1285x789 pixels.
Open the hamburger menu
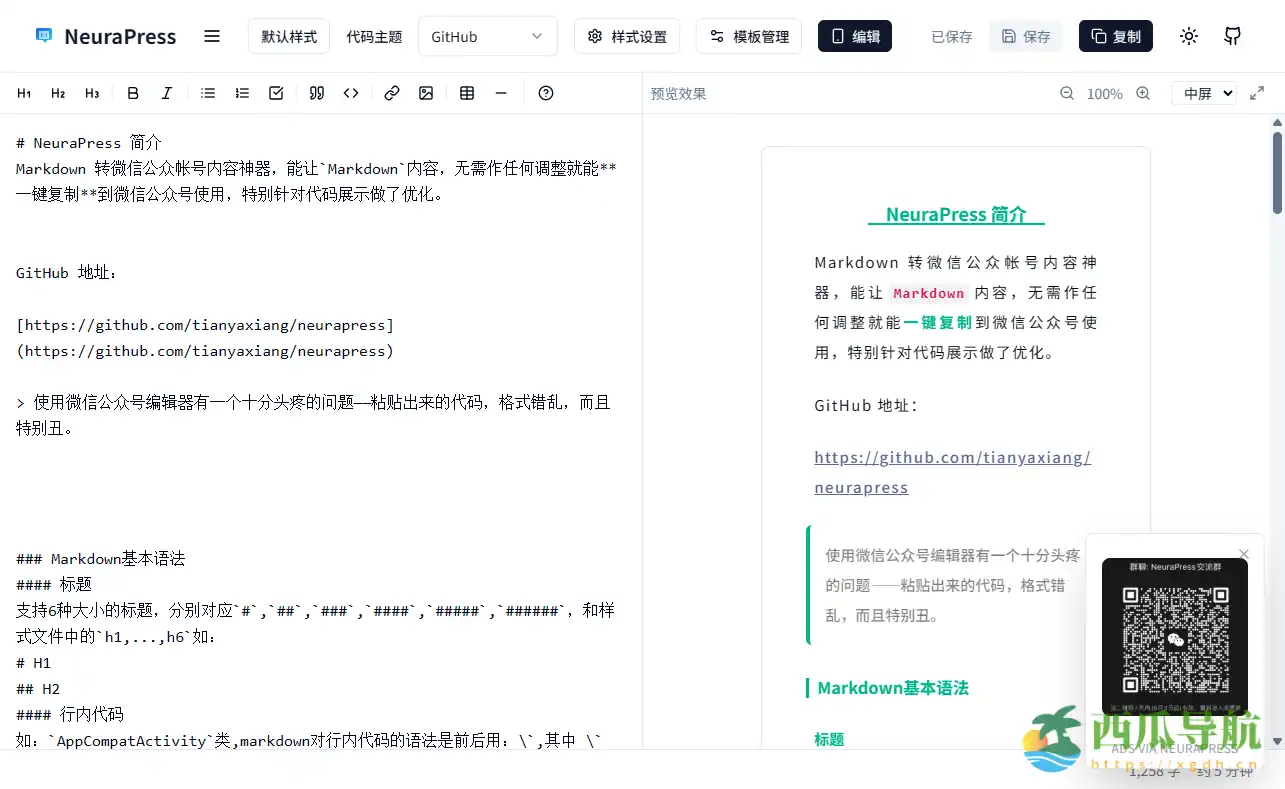pyautogui.click(x=211, y=35)
